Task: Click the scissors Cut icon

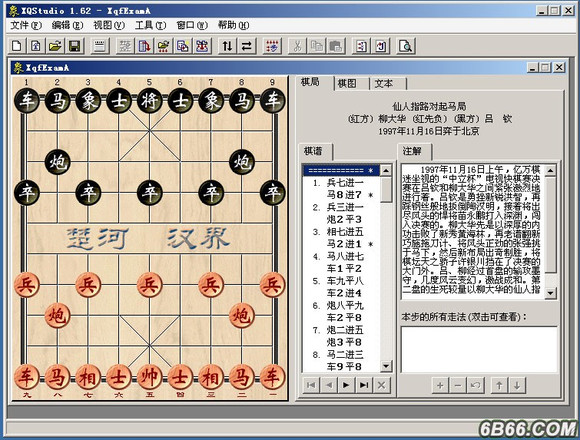Action: coord(297,46)
